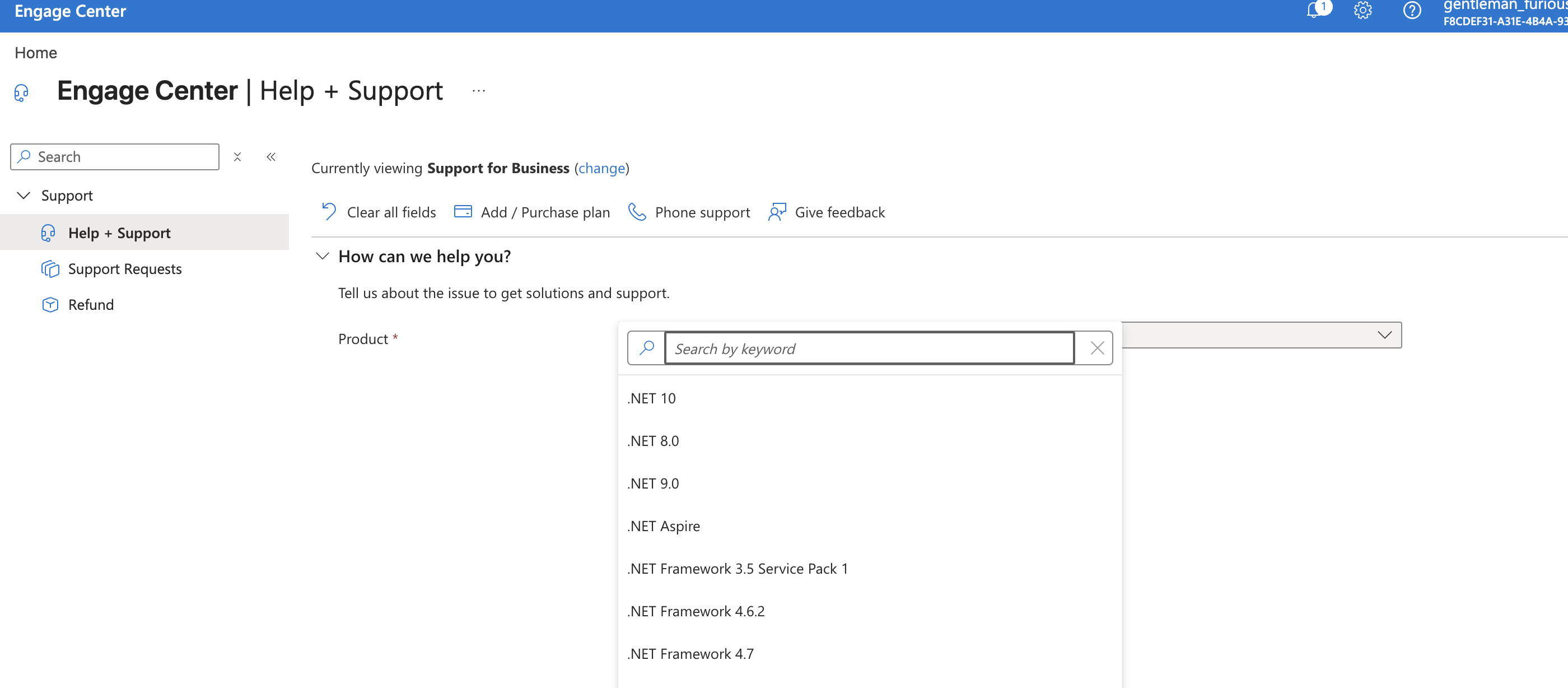The image size is (1568, 688).
Task: Collapse the 'How can we help you?' section
Action: pyautogui.click(x=323, y=257)
